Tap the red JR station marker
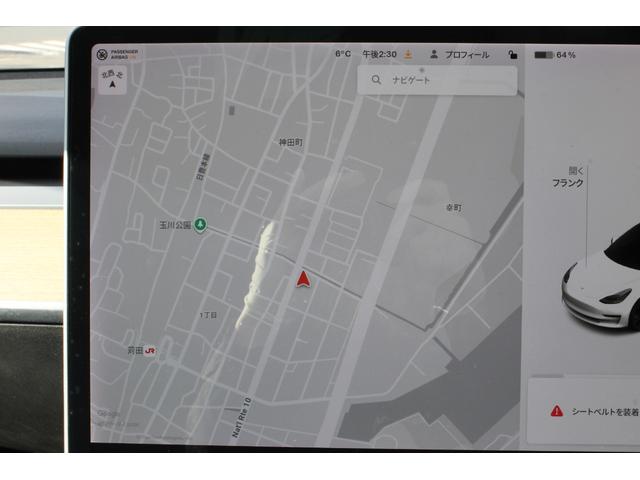Viewport: 640px width, 480px height. pos(150,351)
